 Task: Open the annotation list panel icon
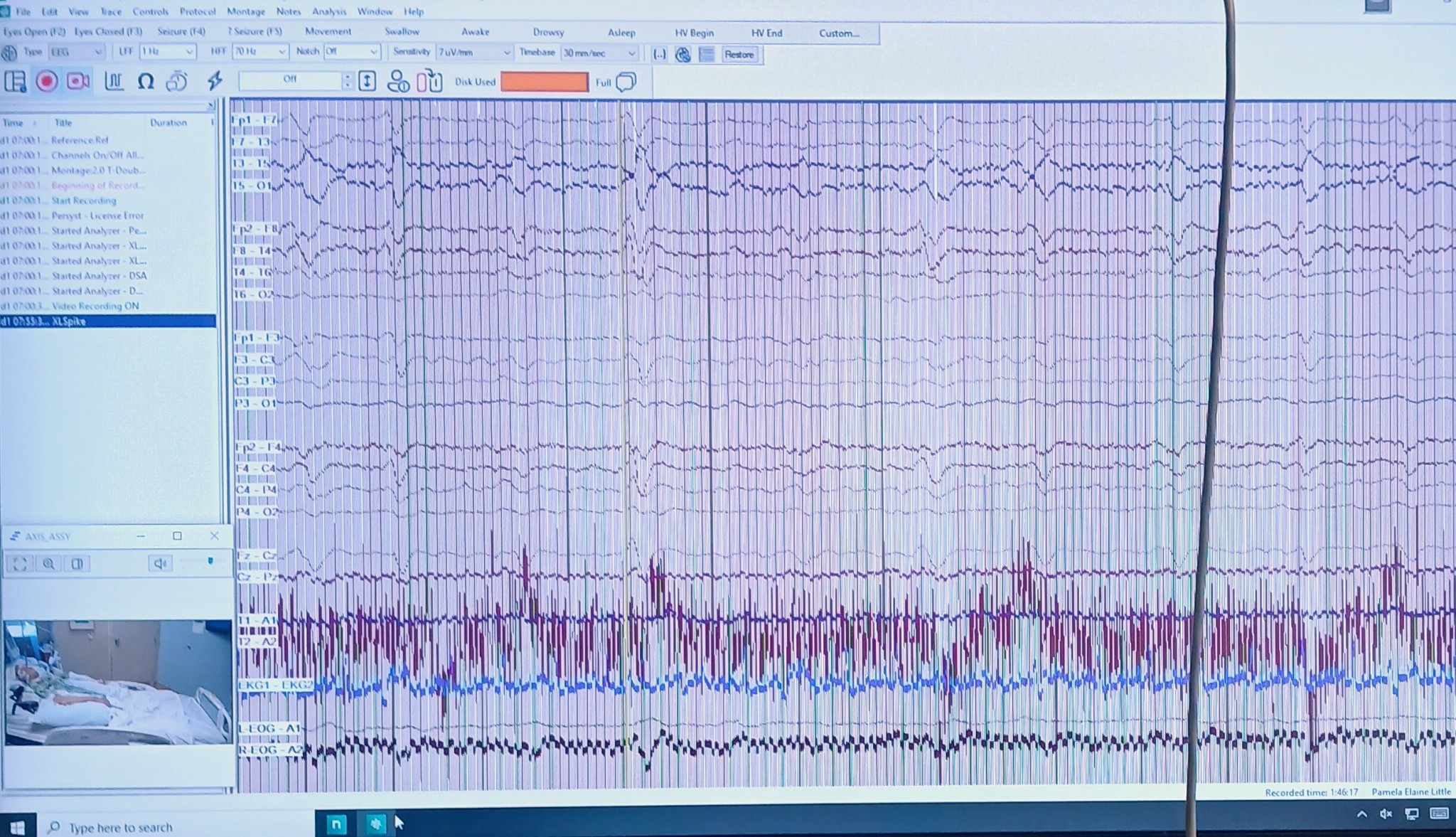tap(15, 82)
